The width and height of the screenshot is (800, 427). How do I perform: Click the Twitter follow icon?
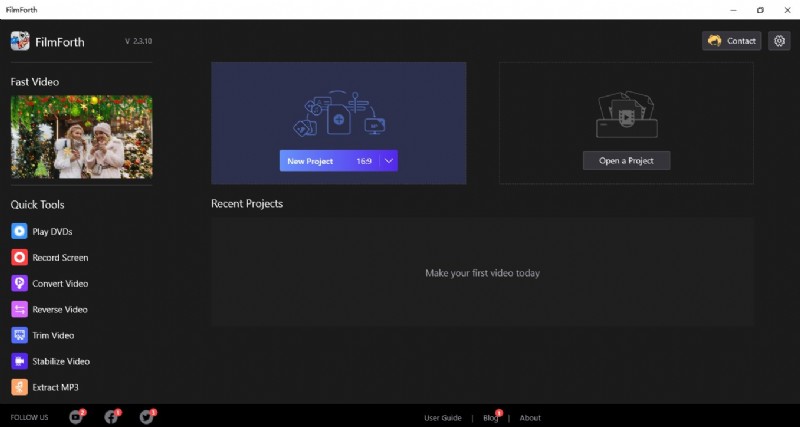[146, 417]
